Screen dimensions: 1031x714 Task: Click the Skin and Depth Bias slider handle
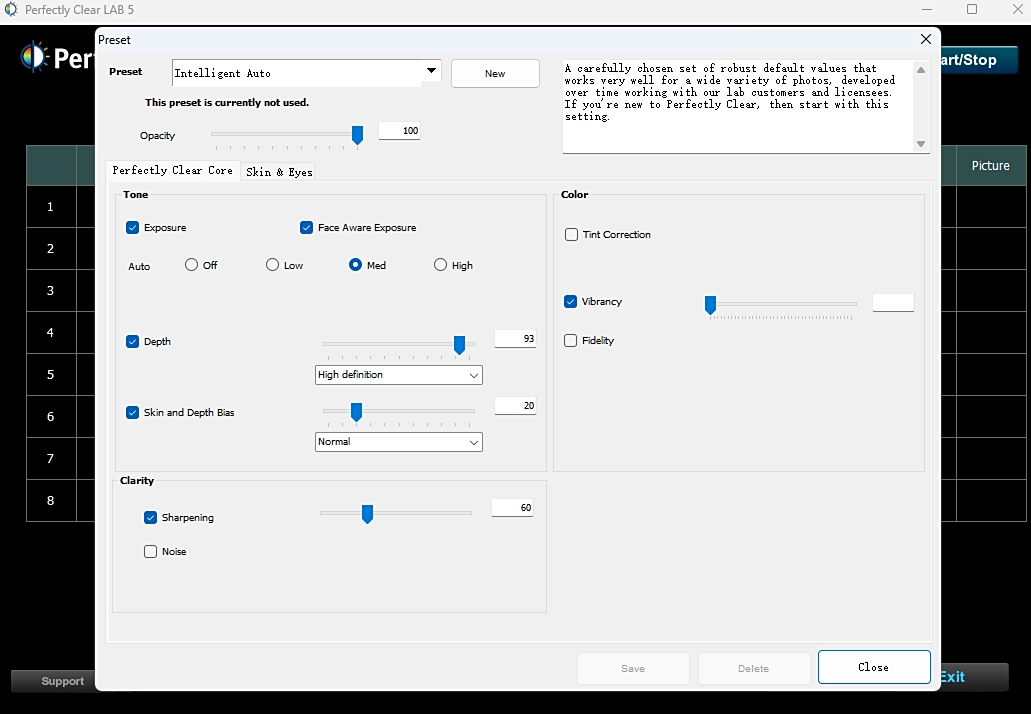click(x=356, y=412)
